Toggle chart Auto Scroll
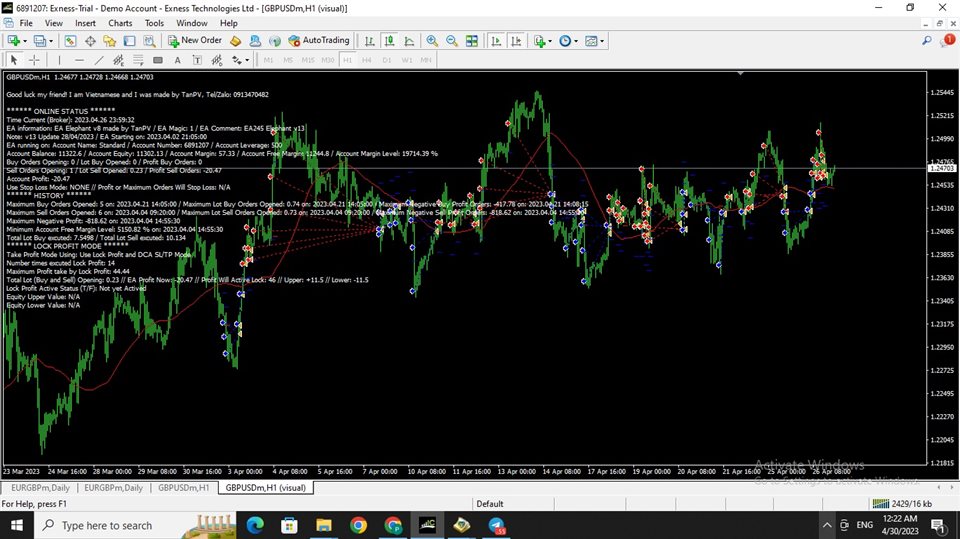 pos(496,41)
